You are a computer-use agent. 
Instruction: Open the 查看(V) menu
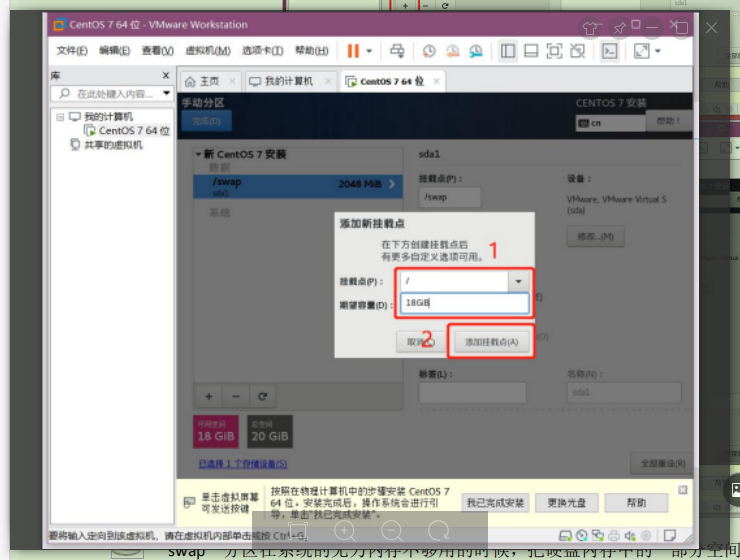(157, 50)
